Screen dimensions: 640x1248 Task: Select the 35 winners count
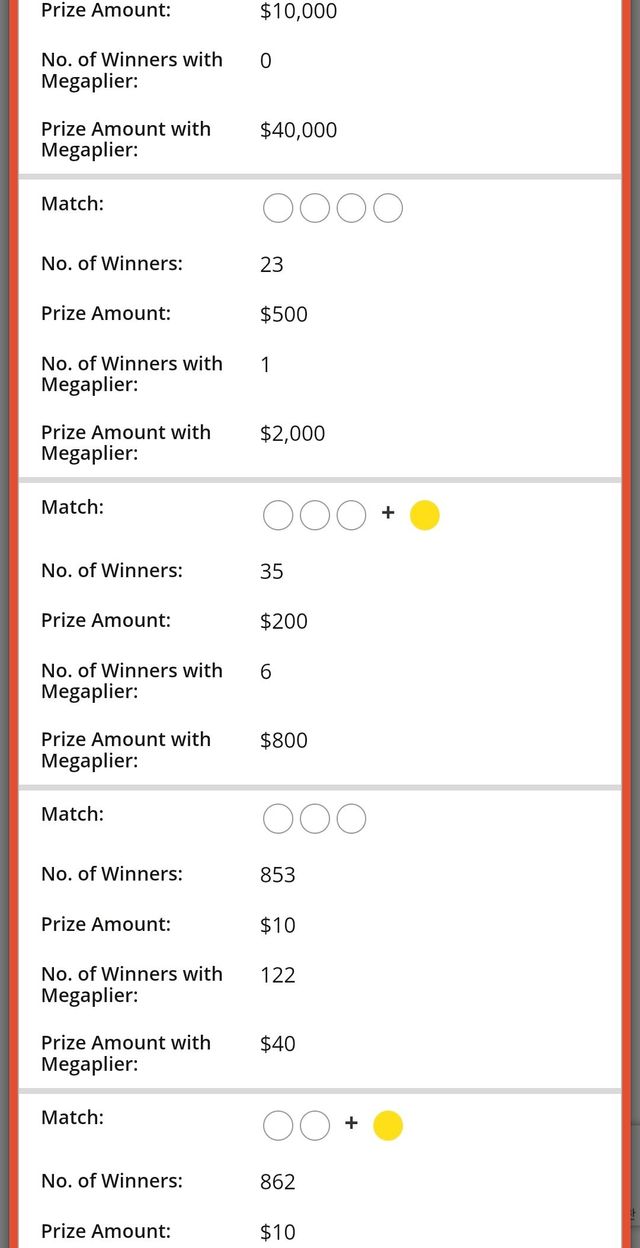[272, 571]
